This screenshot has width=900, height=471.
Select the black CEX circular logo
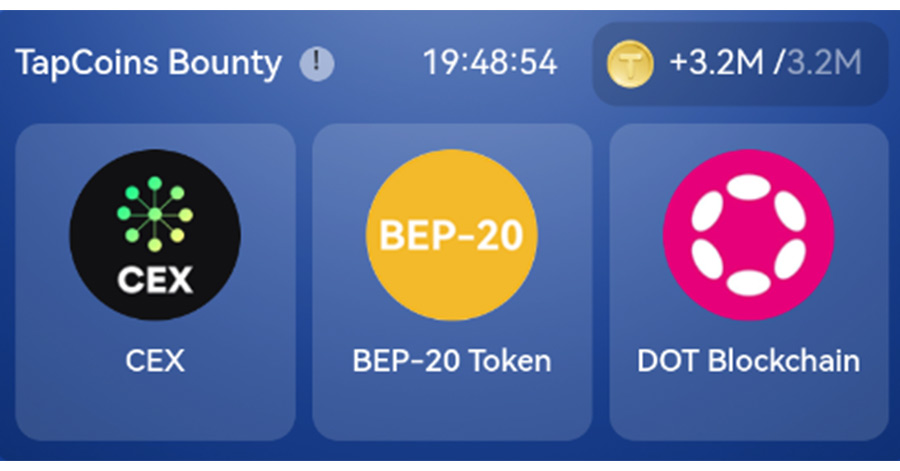155,235
